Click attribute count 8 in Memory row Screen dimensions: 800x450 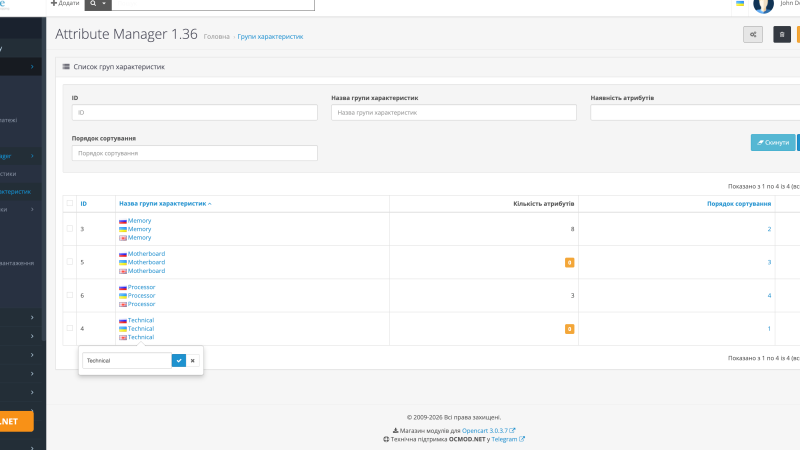(572, 229)
